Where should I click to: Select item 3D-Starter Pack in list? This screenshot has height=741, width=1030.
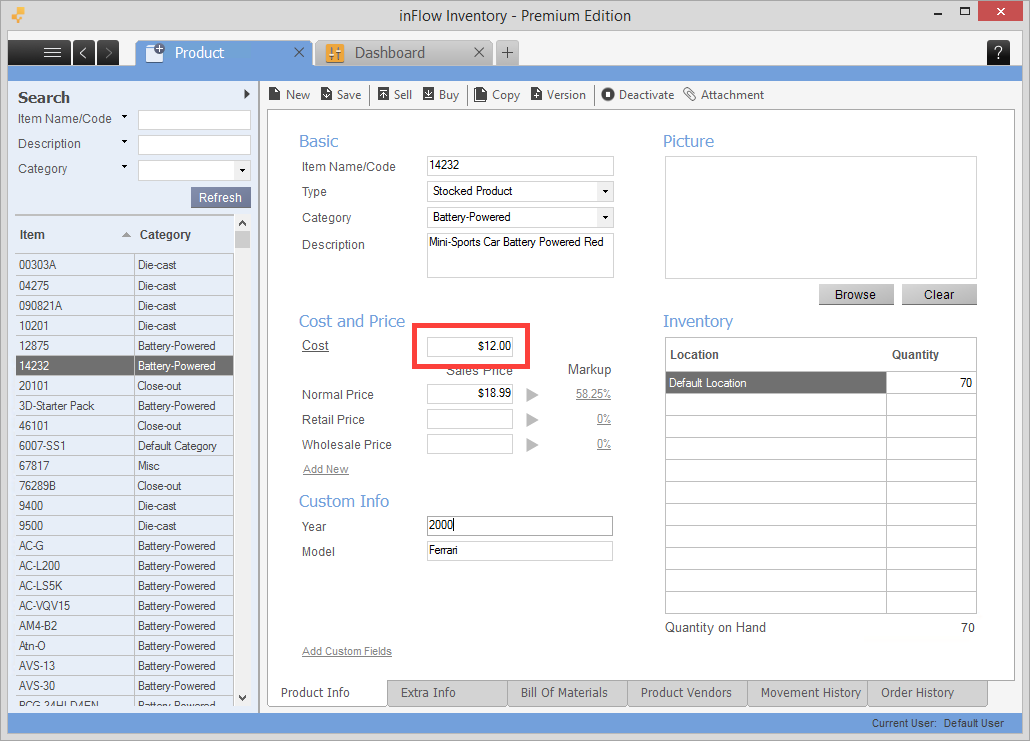[125, 406]
